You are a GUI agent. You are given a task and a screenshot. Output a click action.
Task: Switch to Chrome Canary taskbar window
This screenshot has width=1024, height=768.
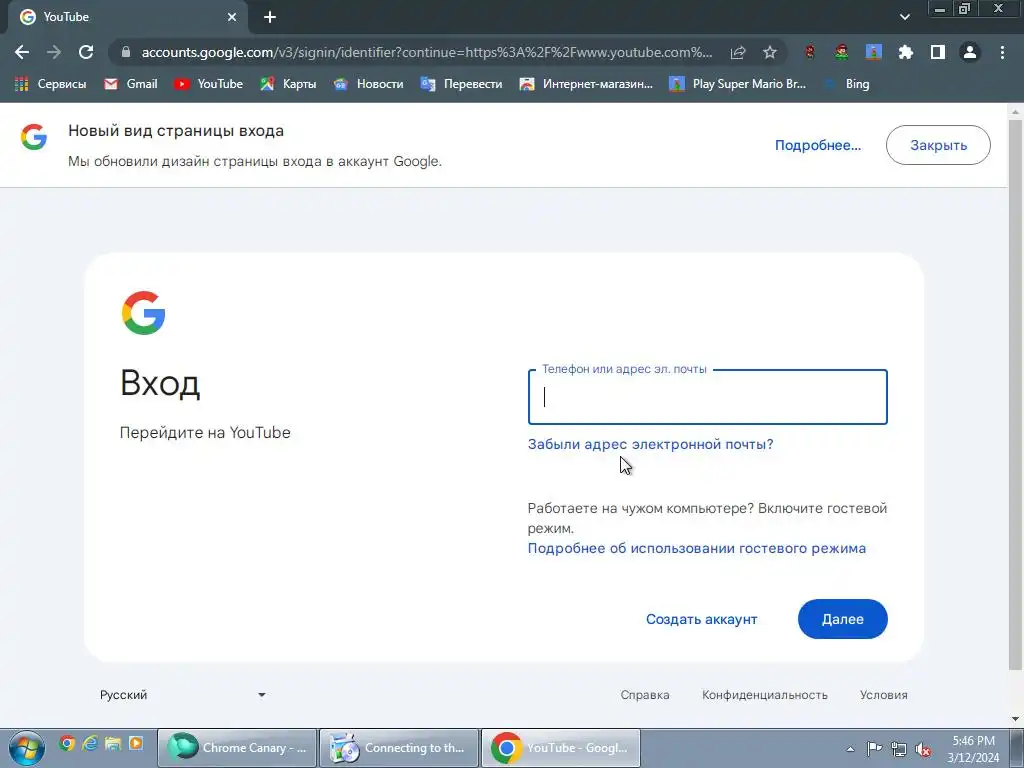coord(237,748)
